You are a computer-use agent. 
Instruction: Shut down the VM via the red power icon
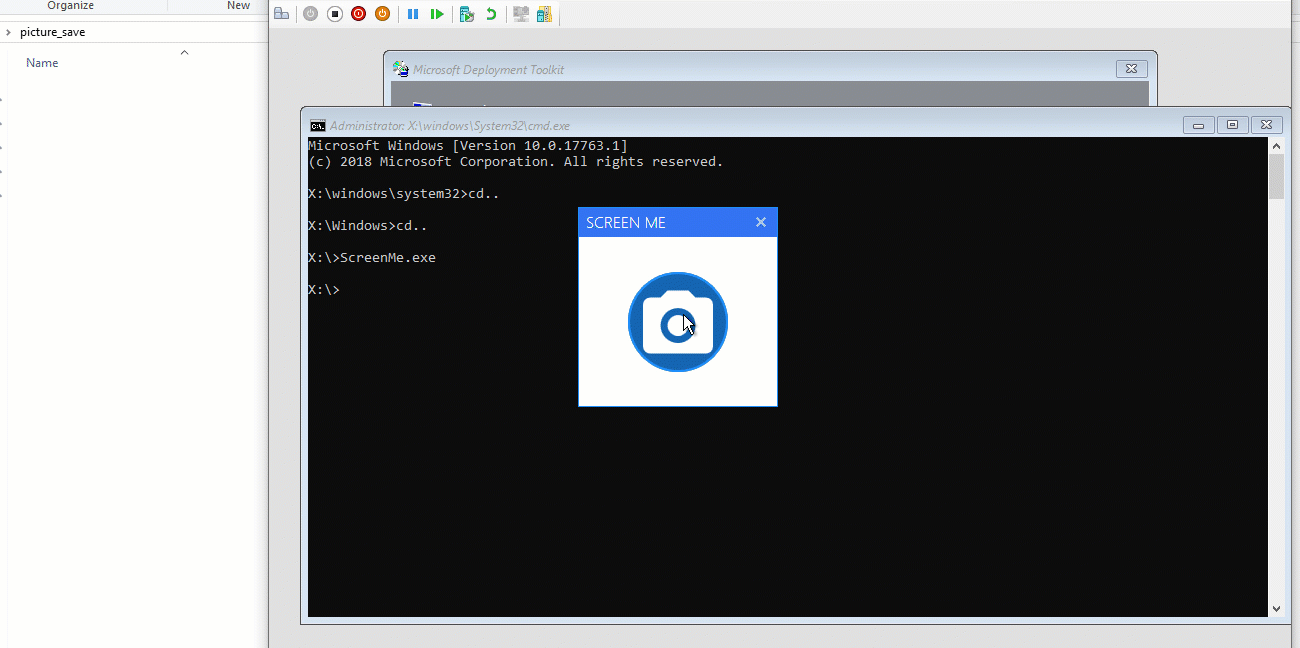[358, 13]
